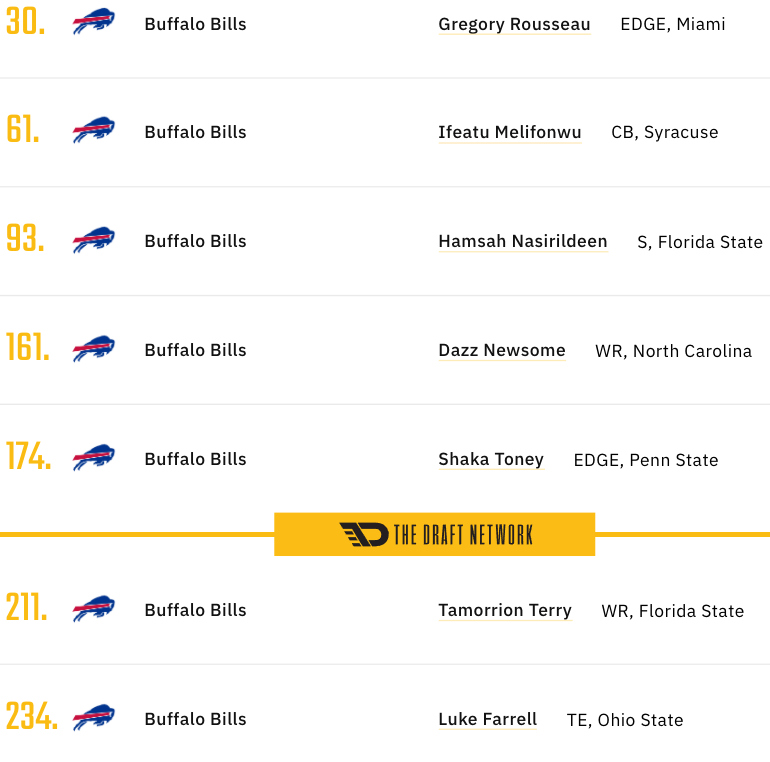770x762 pixels.
Task: Click the Bills logo beside pick 30
Action: tap(94, 21)
